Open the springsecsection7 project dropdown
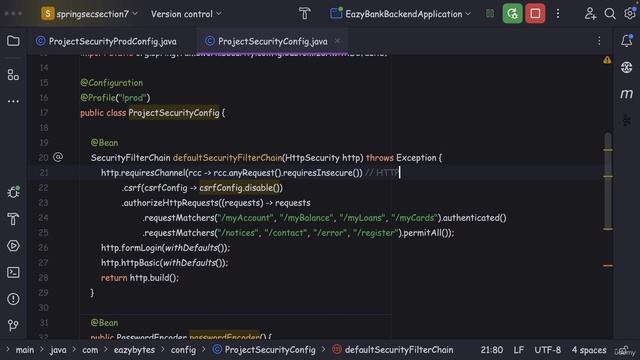 point(89,14)
